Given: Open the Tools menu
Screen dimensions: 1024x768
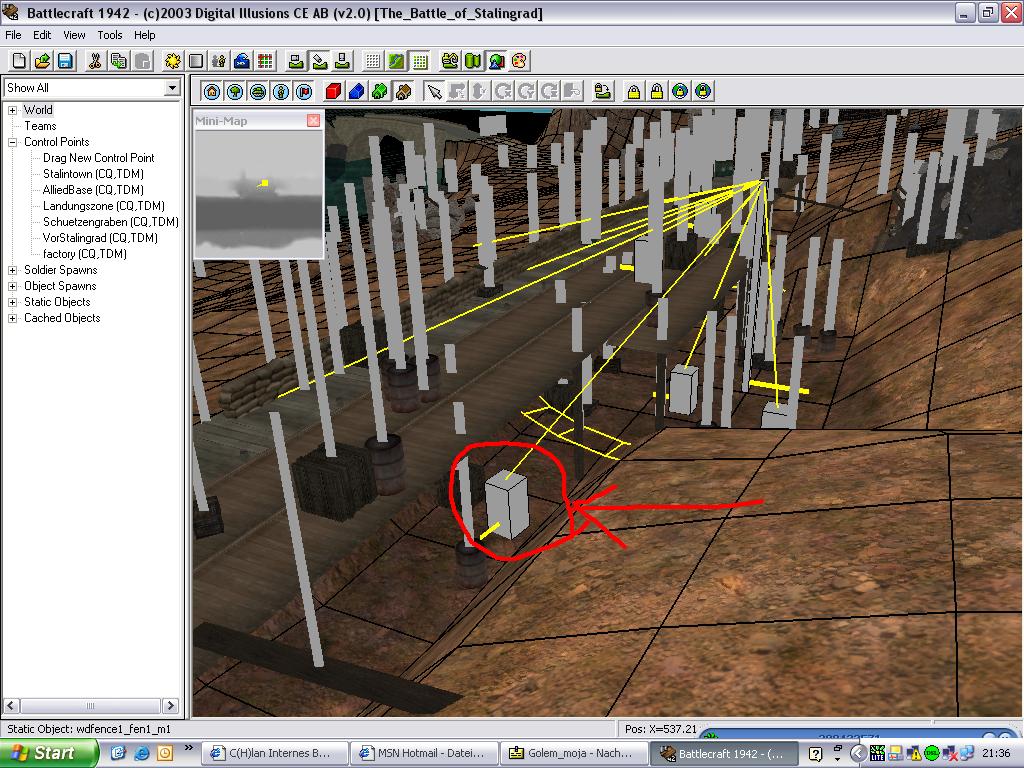Looking at the screenshot, I should point(110,35).
